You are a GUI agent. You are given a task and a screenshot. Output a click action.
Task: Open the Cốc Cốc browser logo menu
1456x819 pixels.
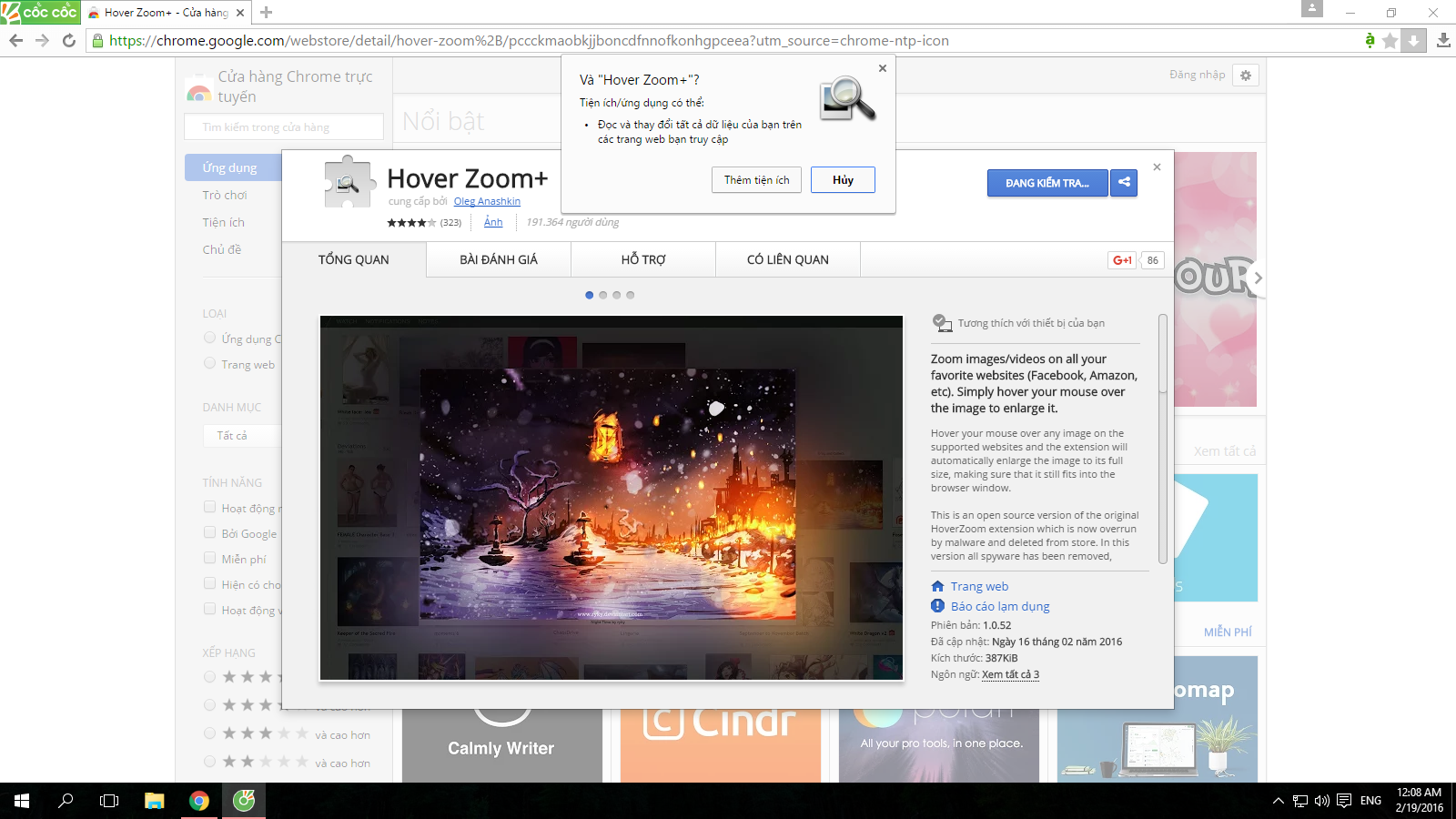(40, 12)
